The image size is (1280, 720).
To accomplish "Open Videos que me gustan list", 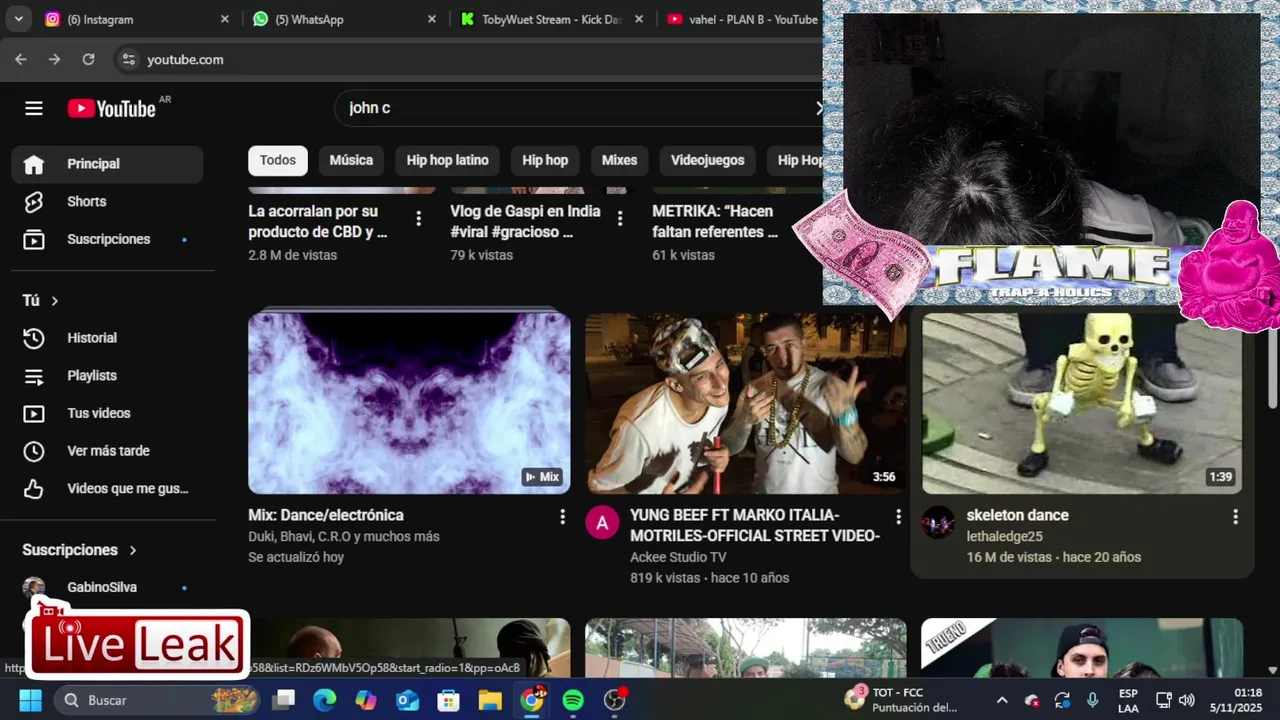I will (107, 489).
